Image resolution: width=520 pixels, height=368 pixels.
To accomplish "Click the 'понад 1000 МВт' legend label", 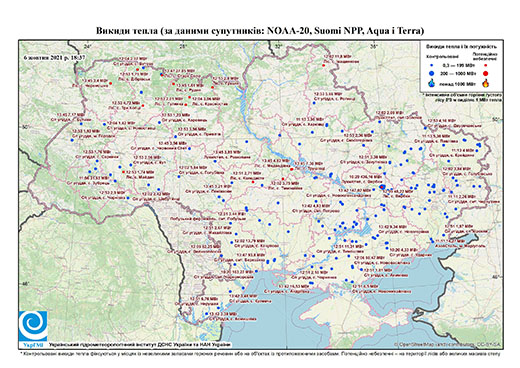I will click(458, 83).
